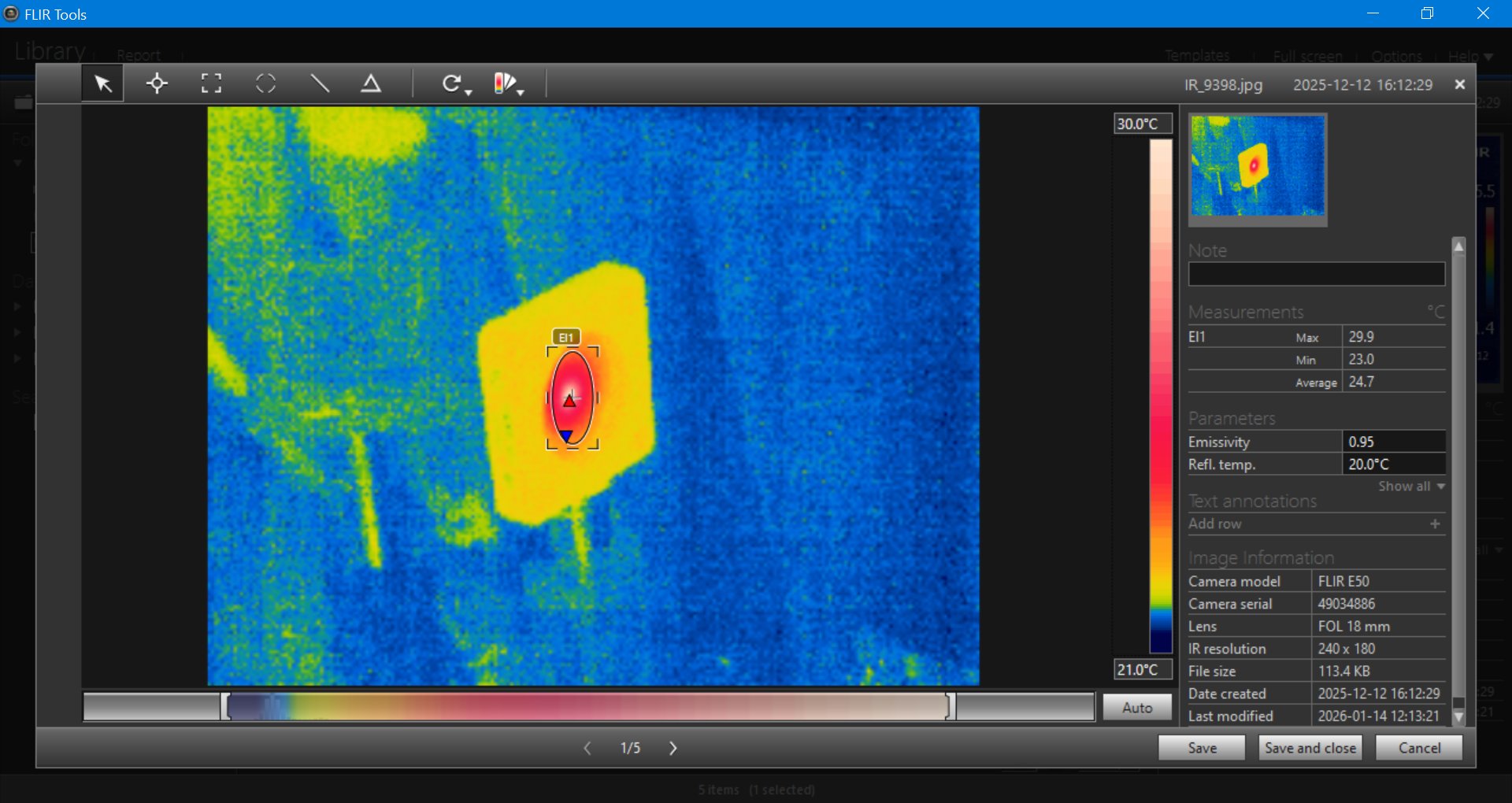The image size is (1512, 803).
Task: Select the line measurement tool
Action: tap(320, 83)
